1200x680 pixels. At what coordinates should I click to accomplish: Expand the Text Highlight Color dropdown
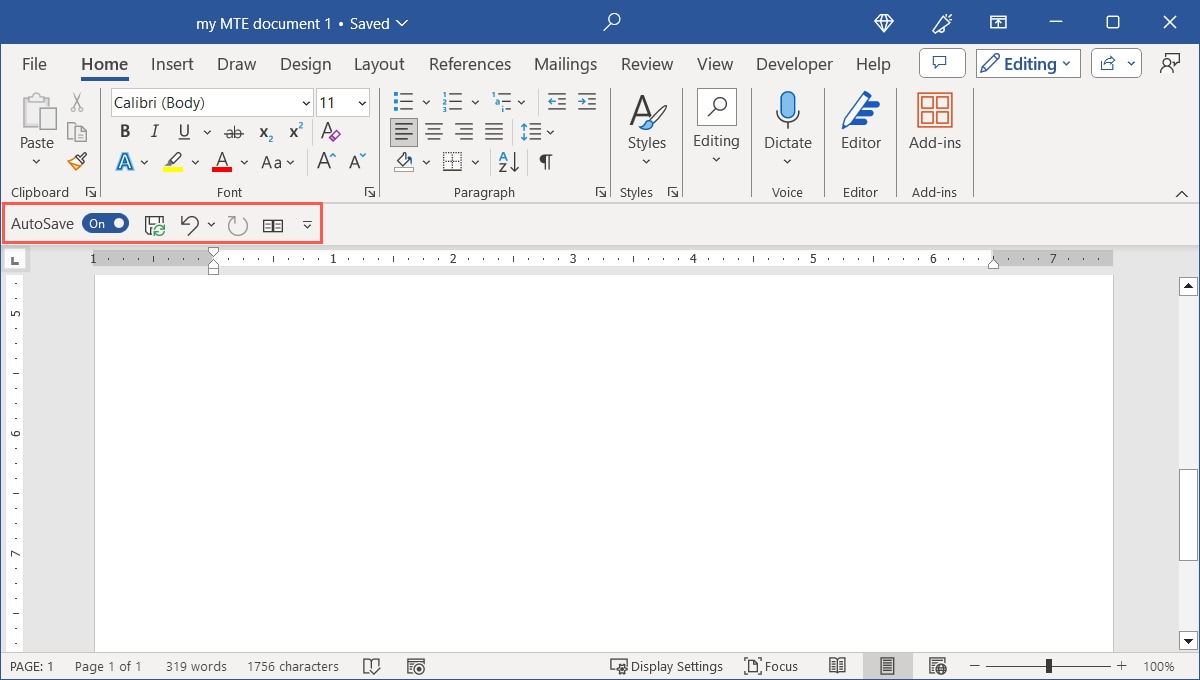click(195, 162)
